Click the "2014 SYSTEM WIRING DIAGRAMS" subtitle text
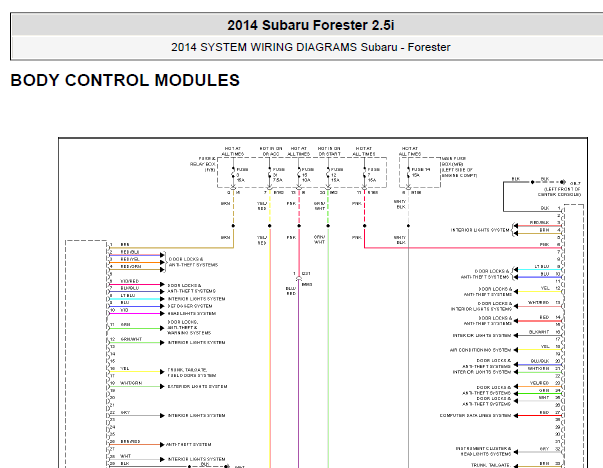The image size is (603, 468). (x=264, y=47)
